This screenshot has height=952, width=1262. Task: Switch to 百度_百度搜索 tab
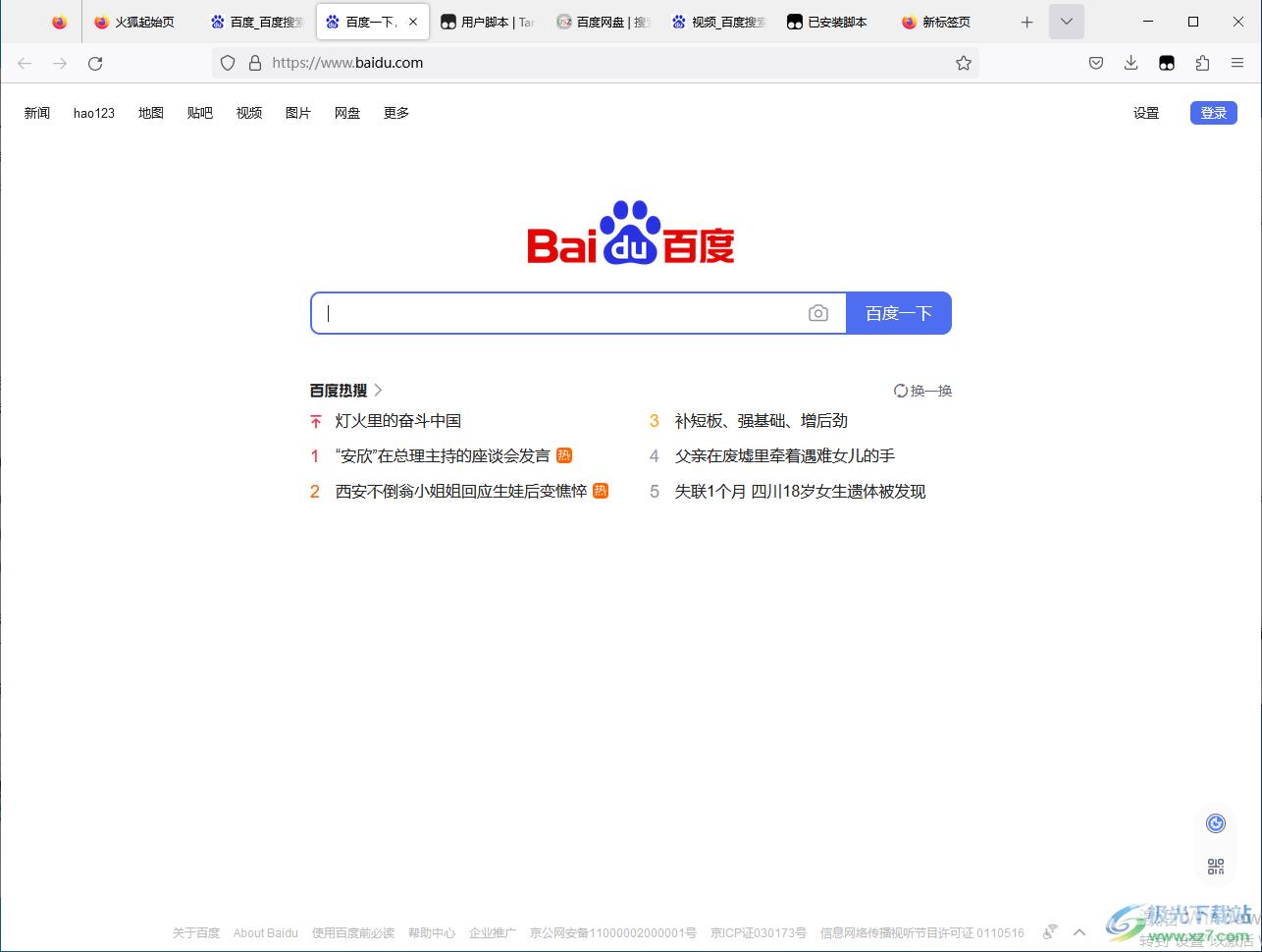(258, 22)
